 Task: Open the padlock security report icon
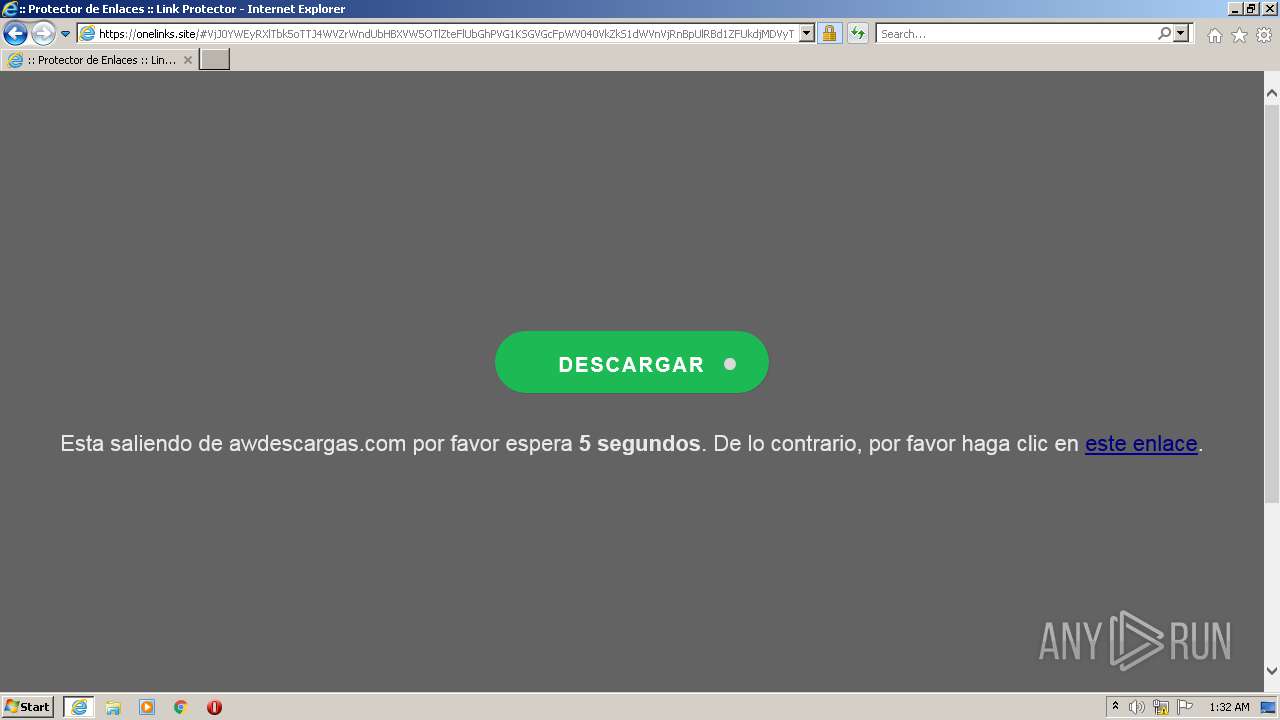[829, 33]
